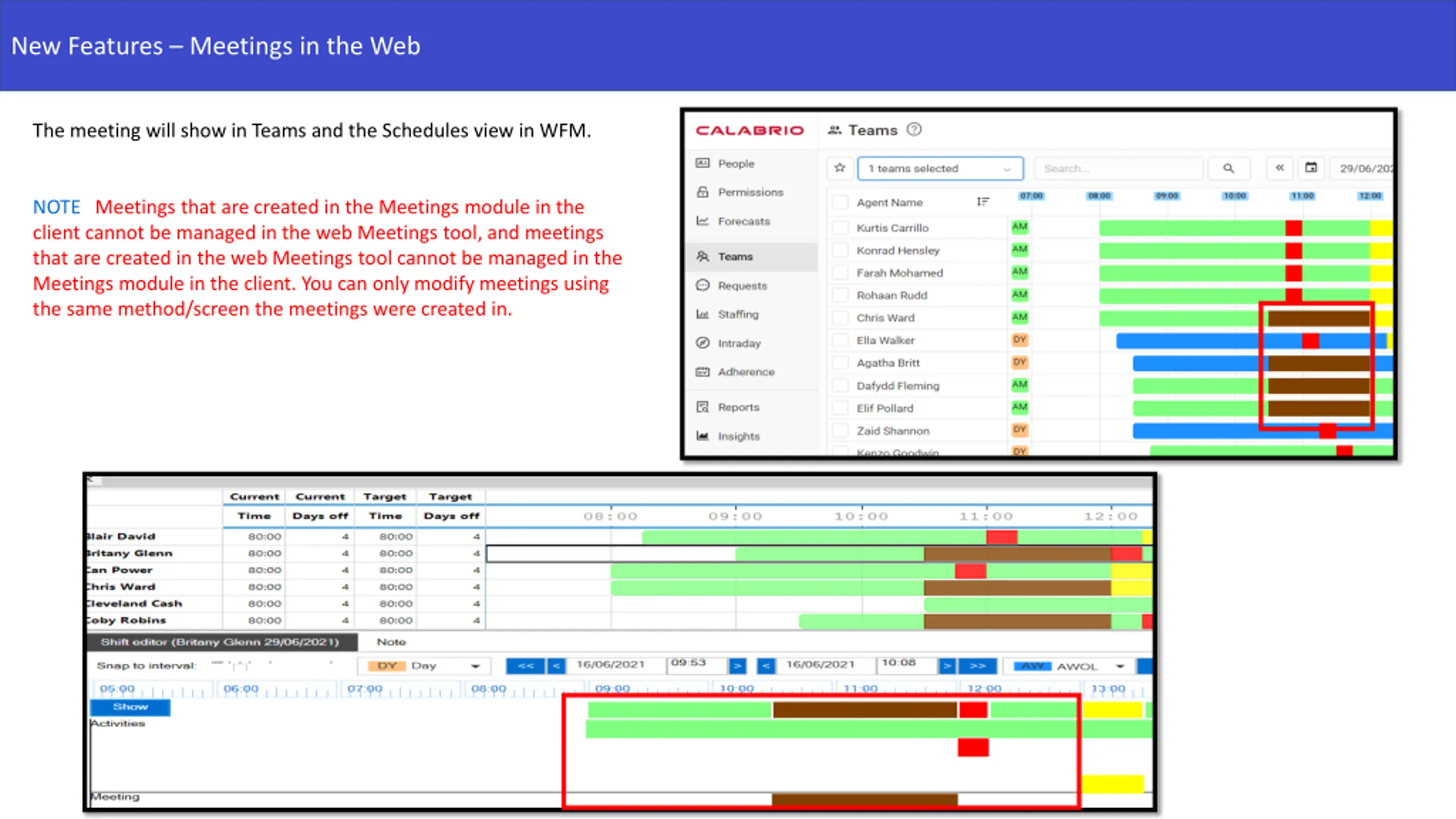Image resolution: width=1456 pixels, height=819 pixels.
Task: Click the '<' button before end date
Action: pyautogui.click(x=766, y=665)
